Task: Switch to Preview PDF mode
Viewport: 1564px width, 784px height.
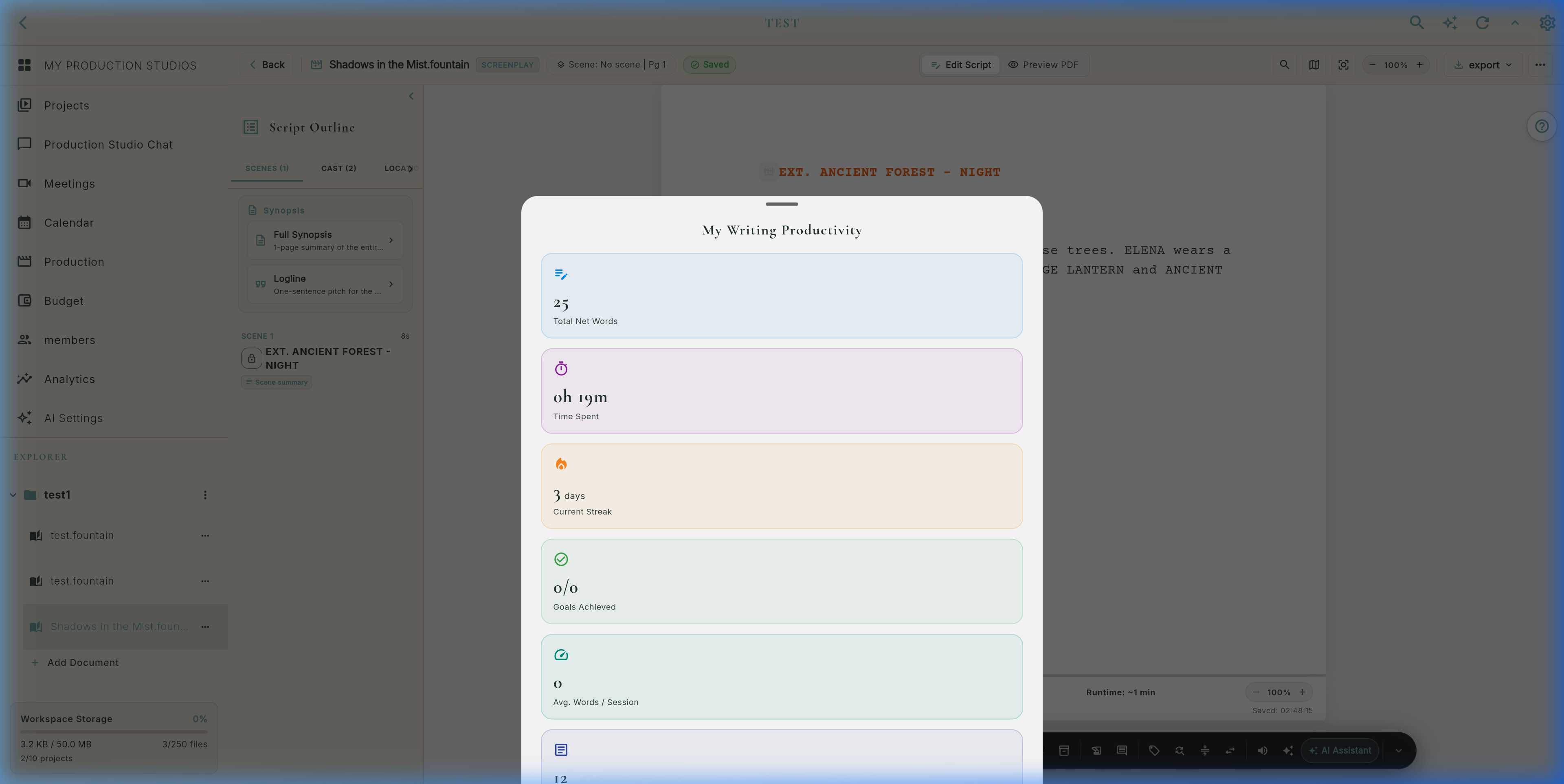Action: coord(1043,64)
